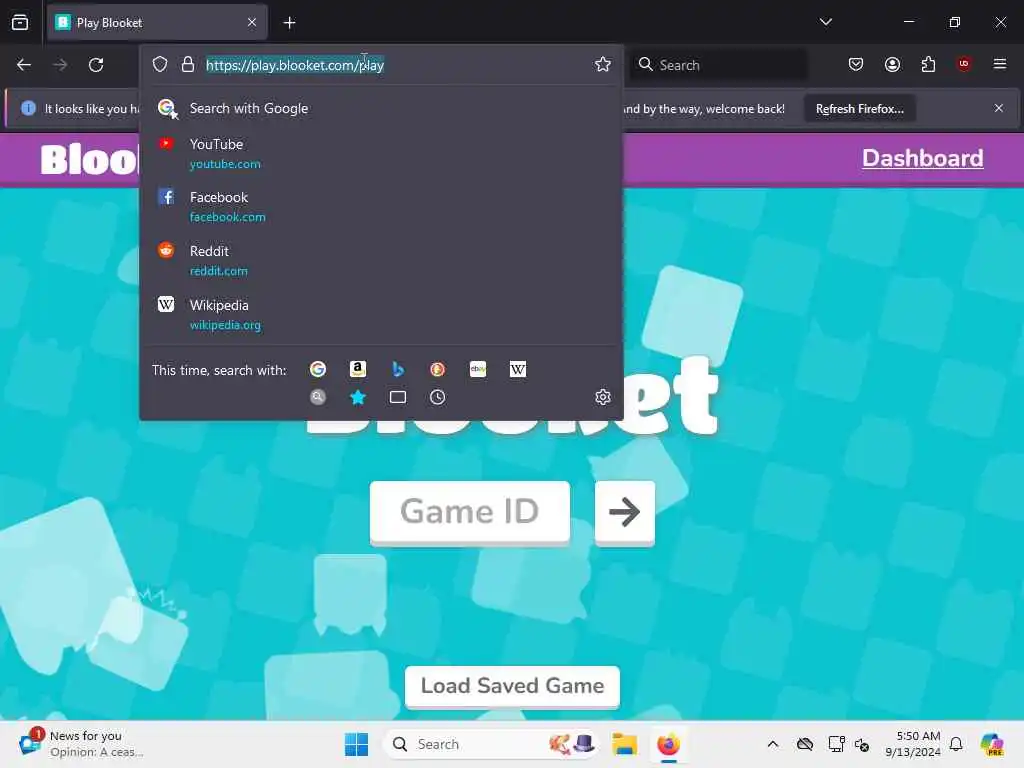Viewport: 1024px width, 768px height.
Task: Choose the Wikipedia suggestion
Action: click(x=381, y=315)
